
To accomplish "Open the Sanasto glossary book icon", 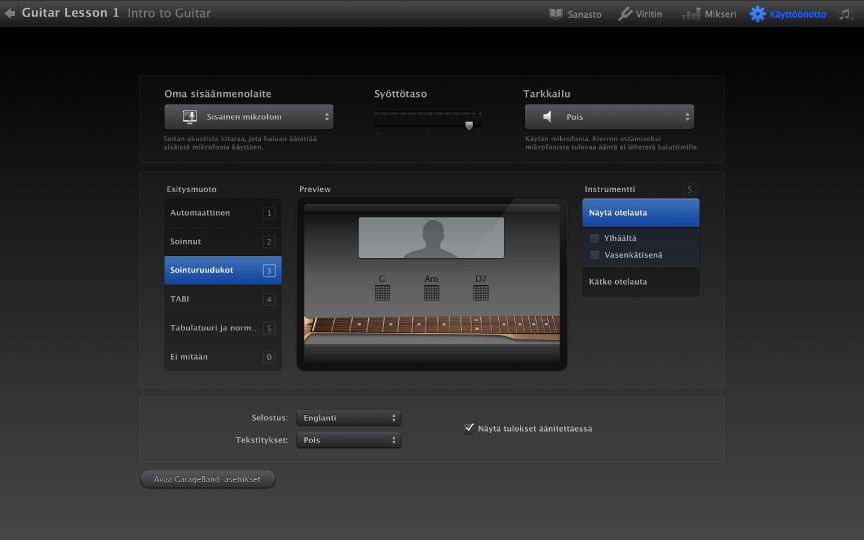I will tap(557, 14).
